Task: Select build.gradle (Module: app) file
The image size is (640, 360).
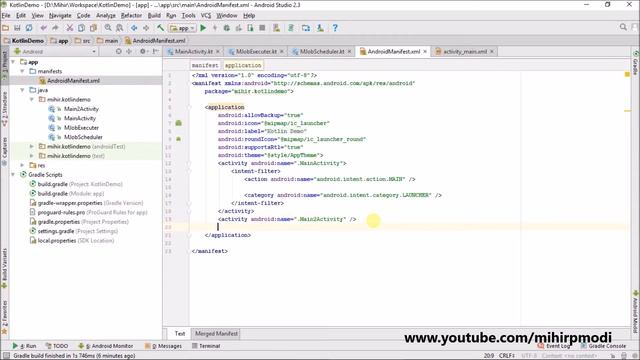Action: coord(71,193)
